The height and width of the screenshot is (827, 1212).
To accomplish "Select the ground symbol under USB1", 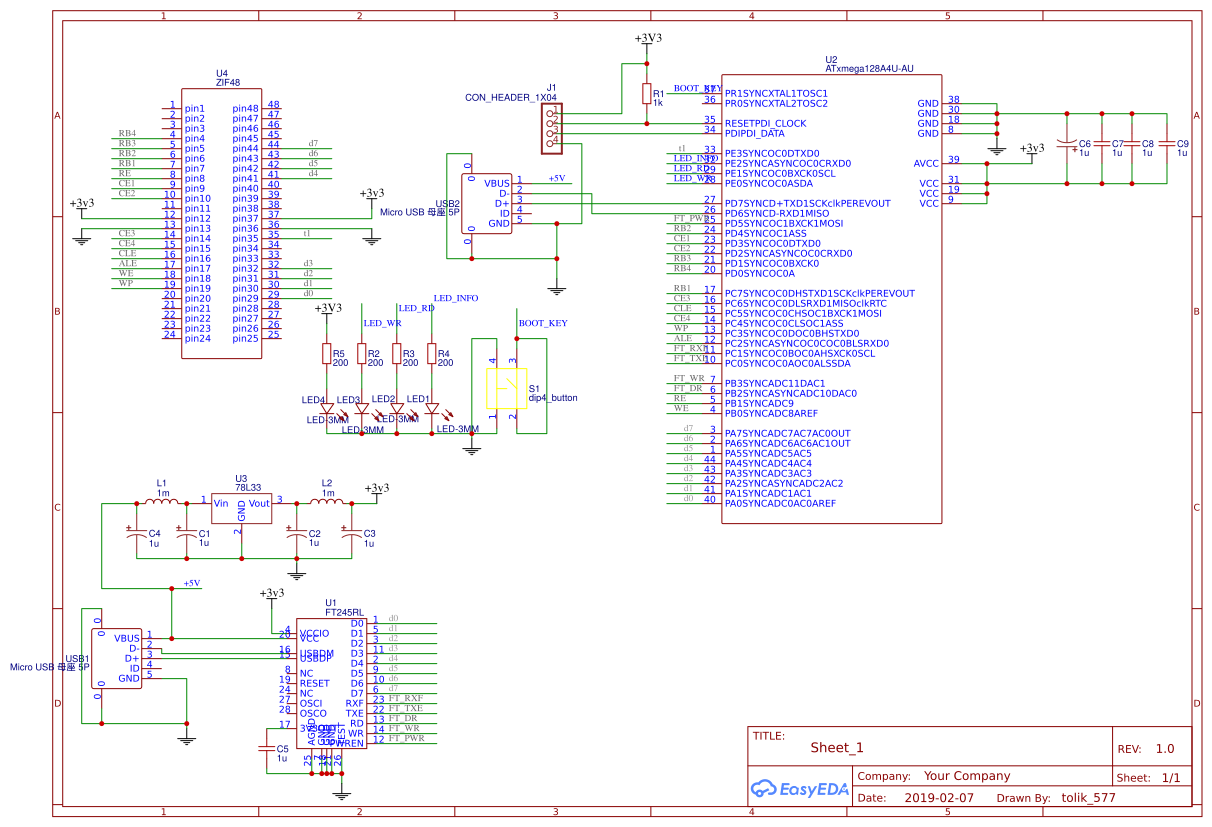I will click(185, 740).
